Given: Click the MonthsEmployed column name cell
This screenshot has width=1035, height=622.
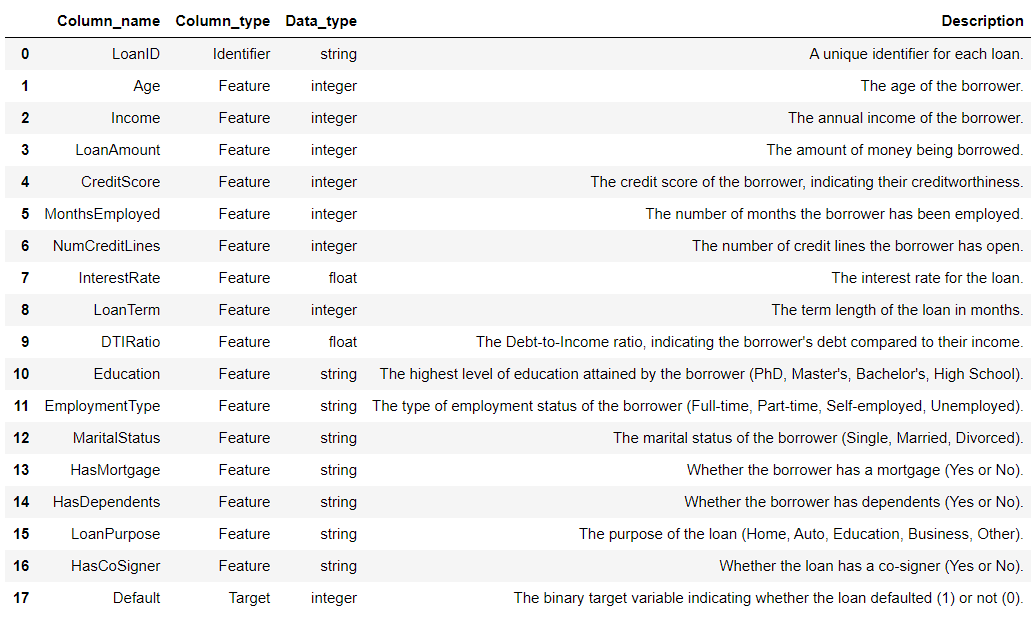Looking at the screenshot, I should (102, 214).
